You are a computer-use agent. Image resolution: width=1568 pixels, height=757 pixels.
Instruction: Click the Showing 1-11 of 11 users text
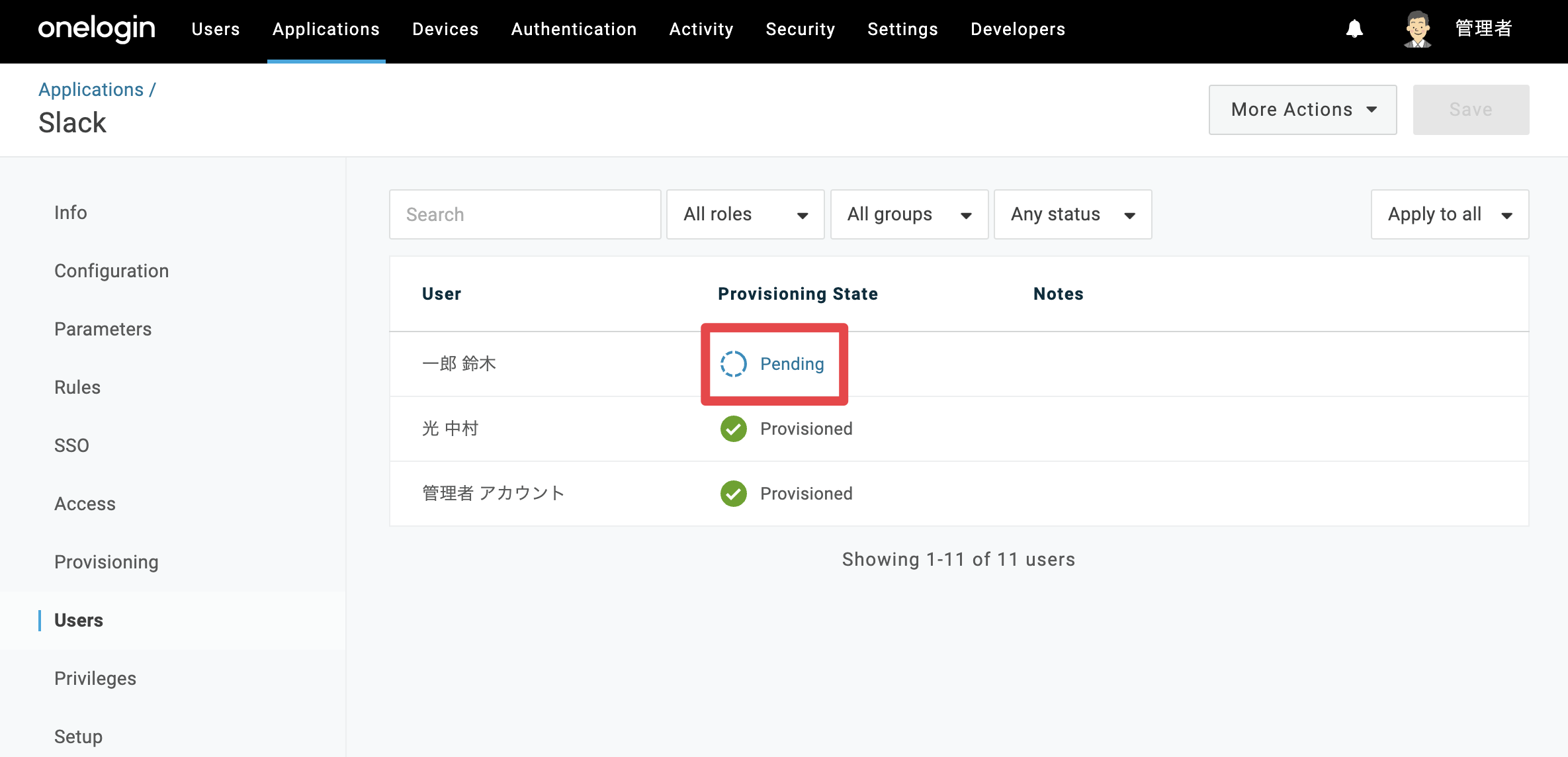[x=959, y=560]
